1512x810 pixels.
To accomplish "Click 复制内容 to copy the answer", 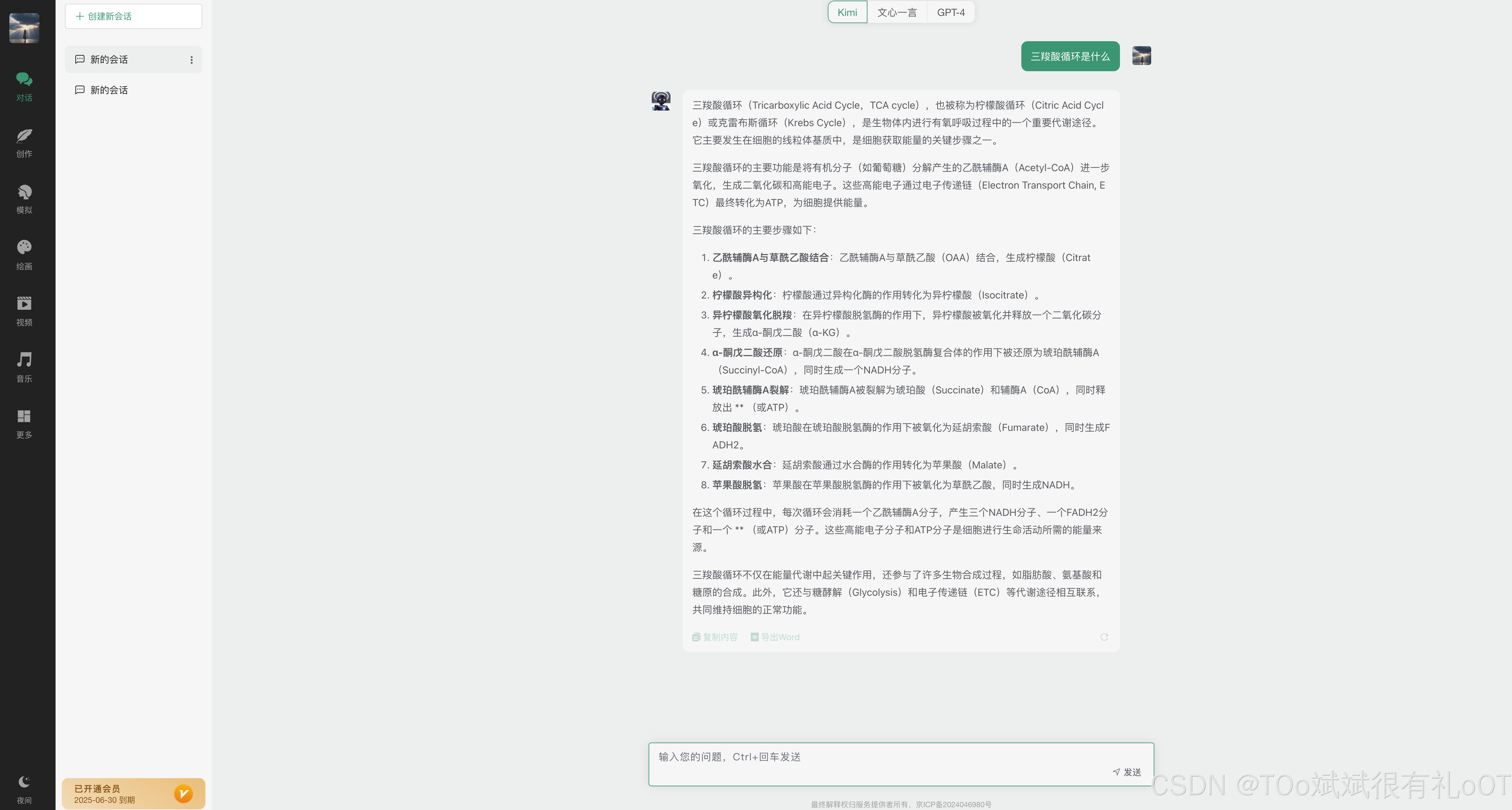I will pyautogui.click(x=715, y=637).
